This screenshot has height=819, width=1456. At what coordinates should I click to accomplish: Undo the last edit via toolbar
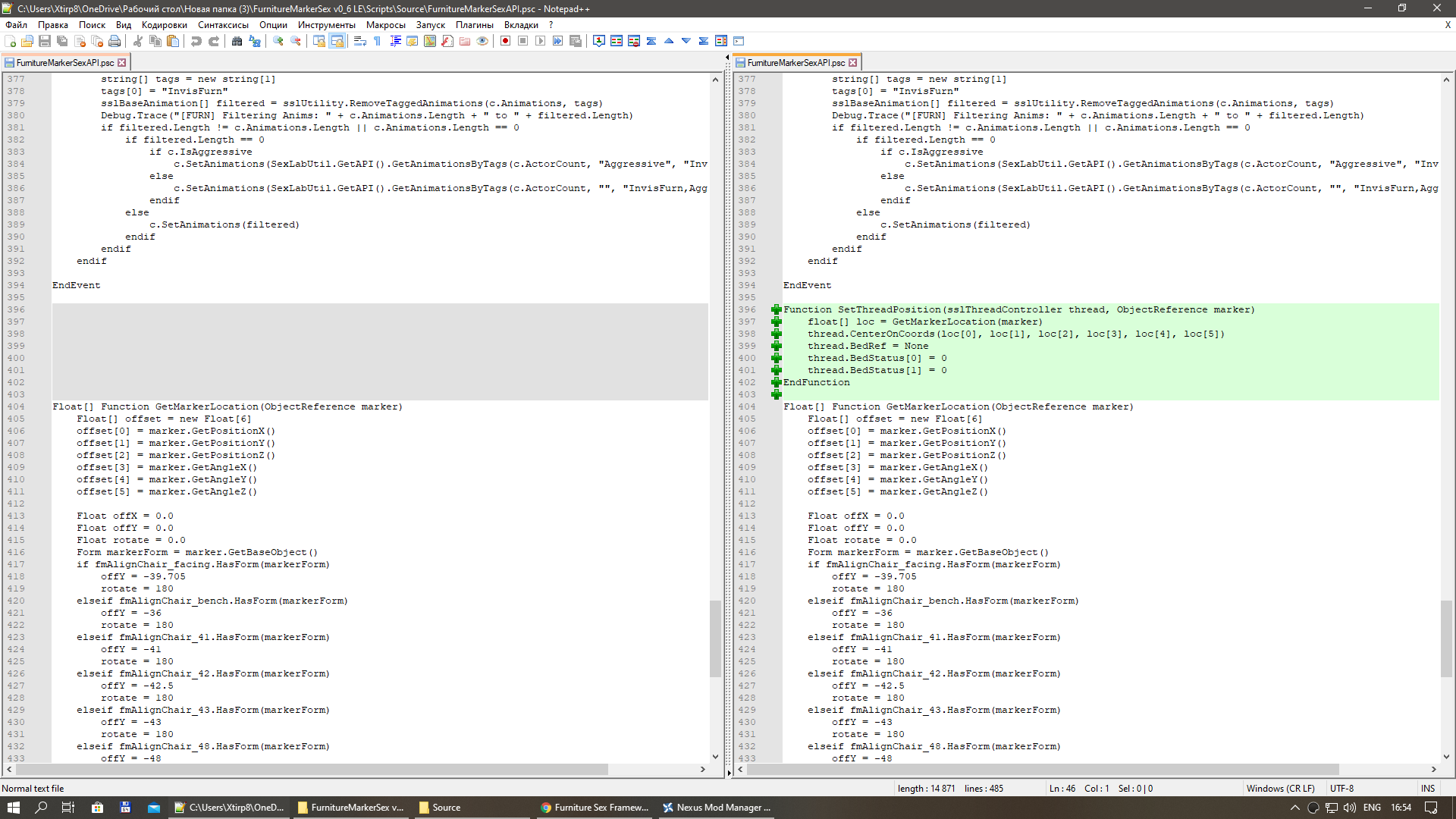pyautogui.click(x=196, y=41)
